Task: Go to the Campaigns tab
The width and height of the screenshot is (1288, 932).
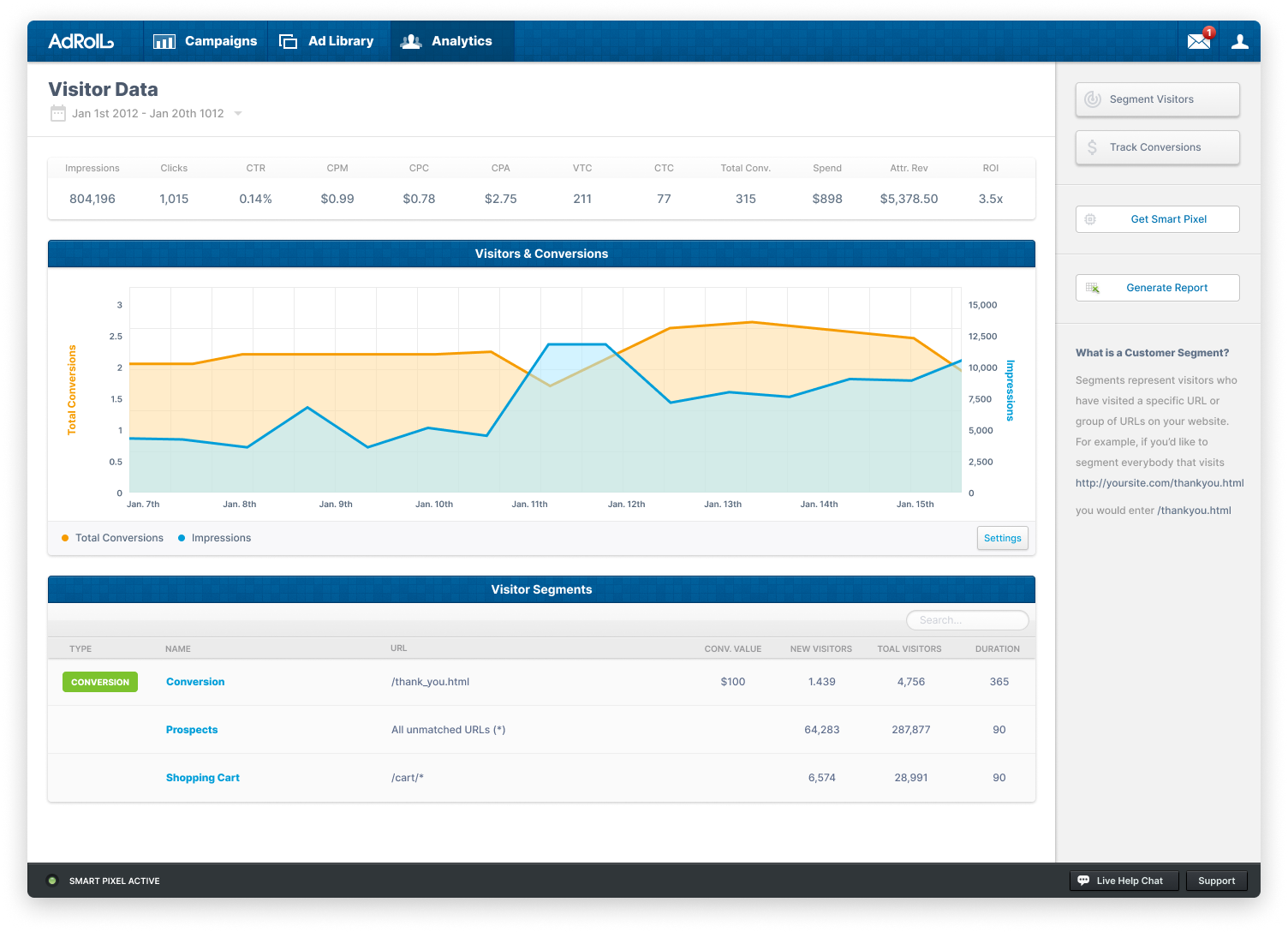Action: click(206, 41)
